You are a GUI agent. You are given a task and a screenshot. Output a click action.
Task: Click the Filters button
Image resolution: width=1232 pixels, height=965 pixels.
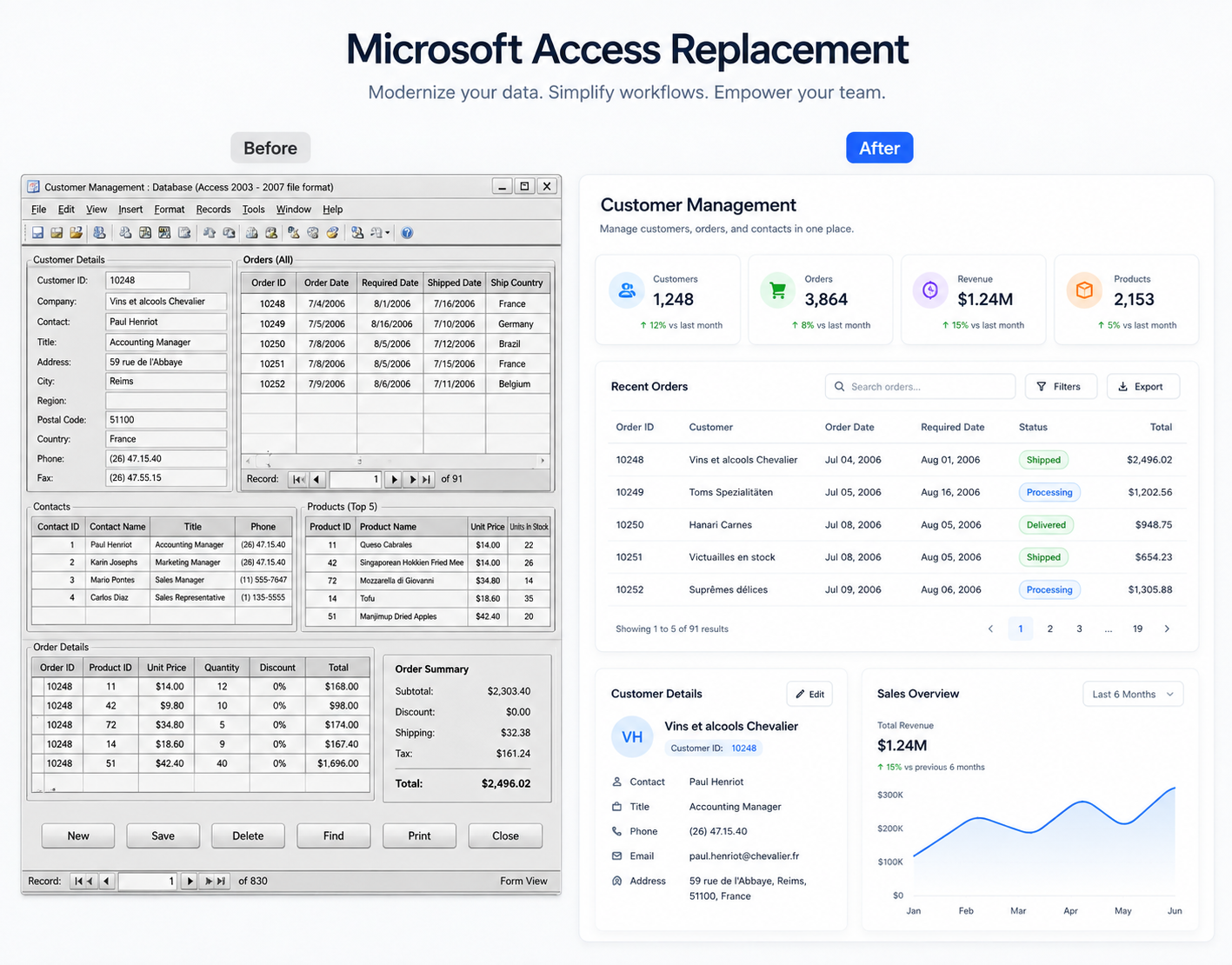coord(1061,387)
